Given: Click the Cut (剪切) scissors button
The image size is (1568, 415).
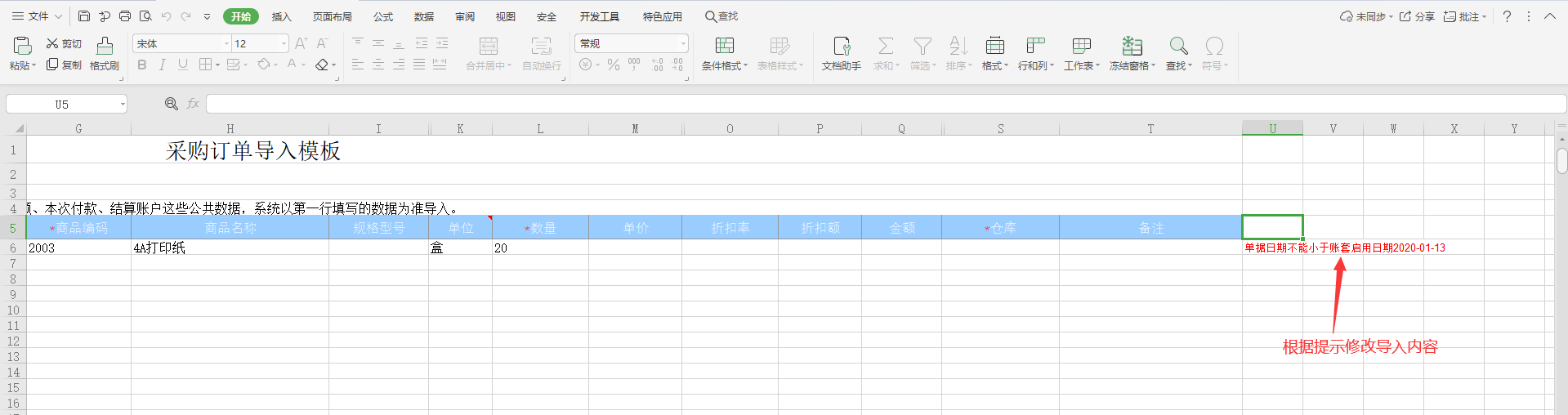Looking at the screenshot, I should [64, 43].
